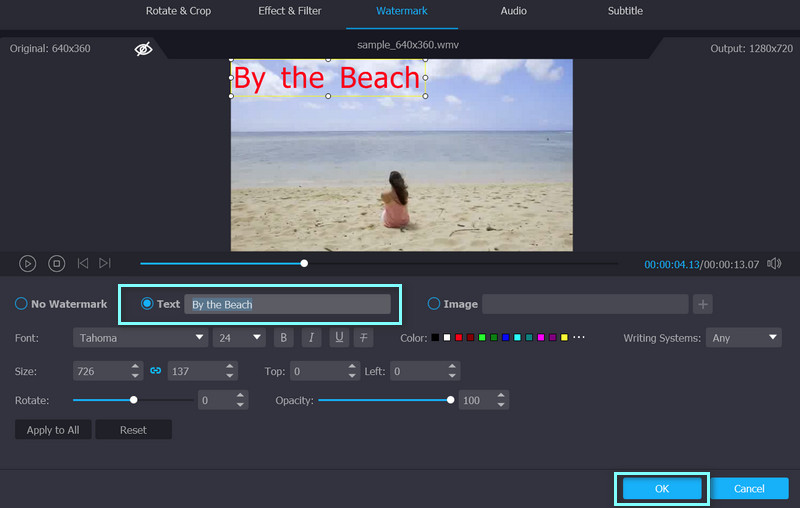800x508 pixels.
Task: Open the Tahoma font dropdown
Action: 138,338
